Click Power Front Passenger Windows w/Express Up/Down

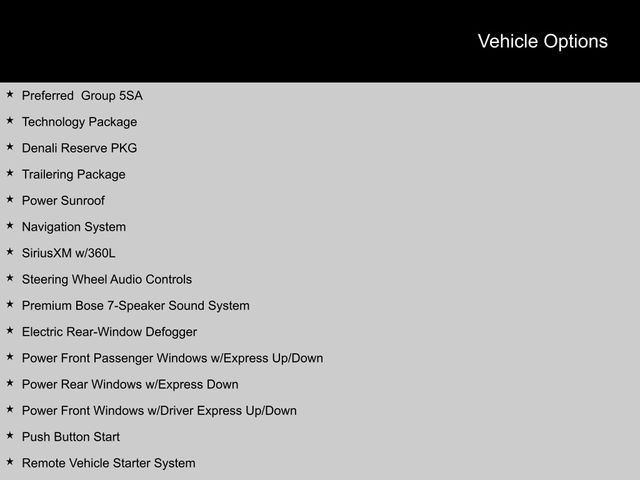pyautogui.click(x=172, y=358)
